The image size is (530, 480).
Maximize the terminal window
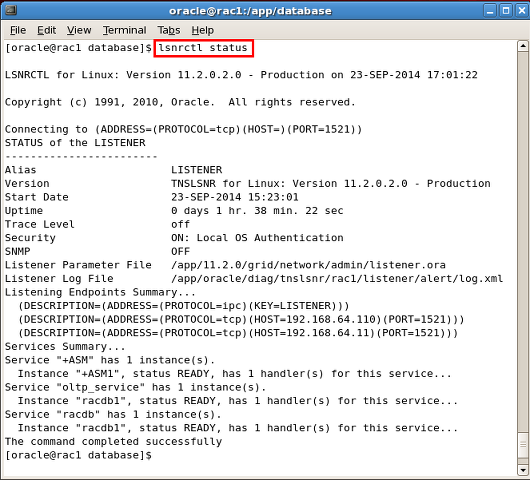(x=506, y=11)
